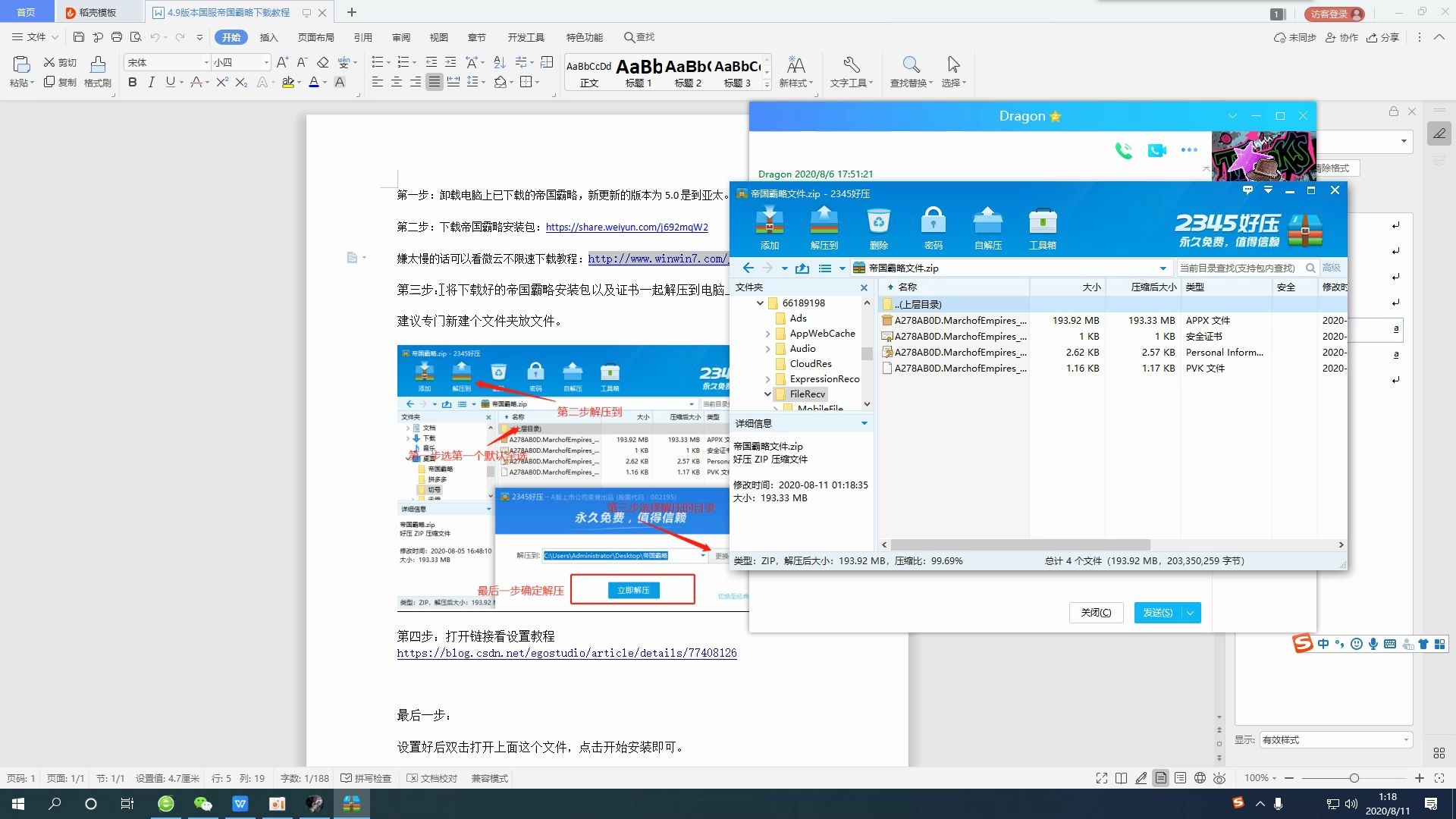Click the 文字工具 icon in ribbon
The width and height of the screenshot is (1456, 819).
pos(851,71)
